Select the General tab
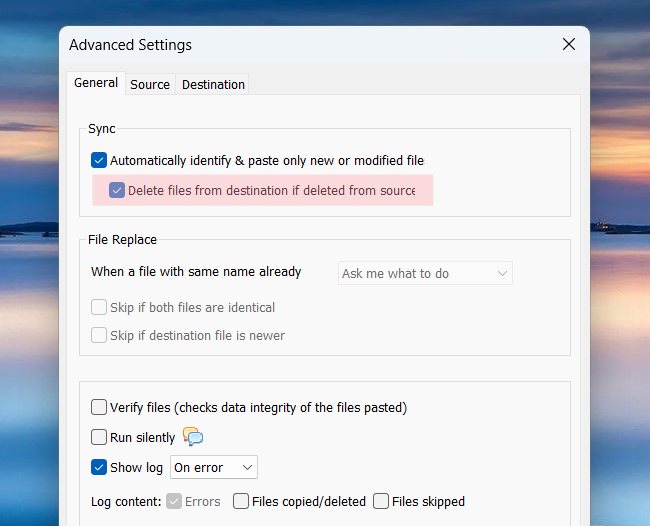Image resolution: width=650 pixels, height=526 pixels. [96, 83]
